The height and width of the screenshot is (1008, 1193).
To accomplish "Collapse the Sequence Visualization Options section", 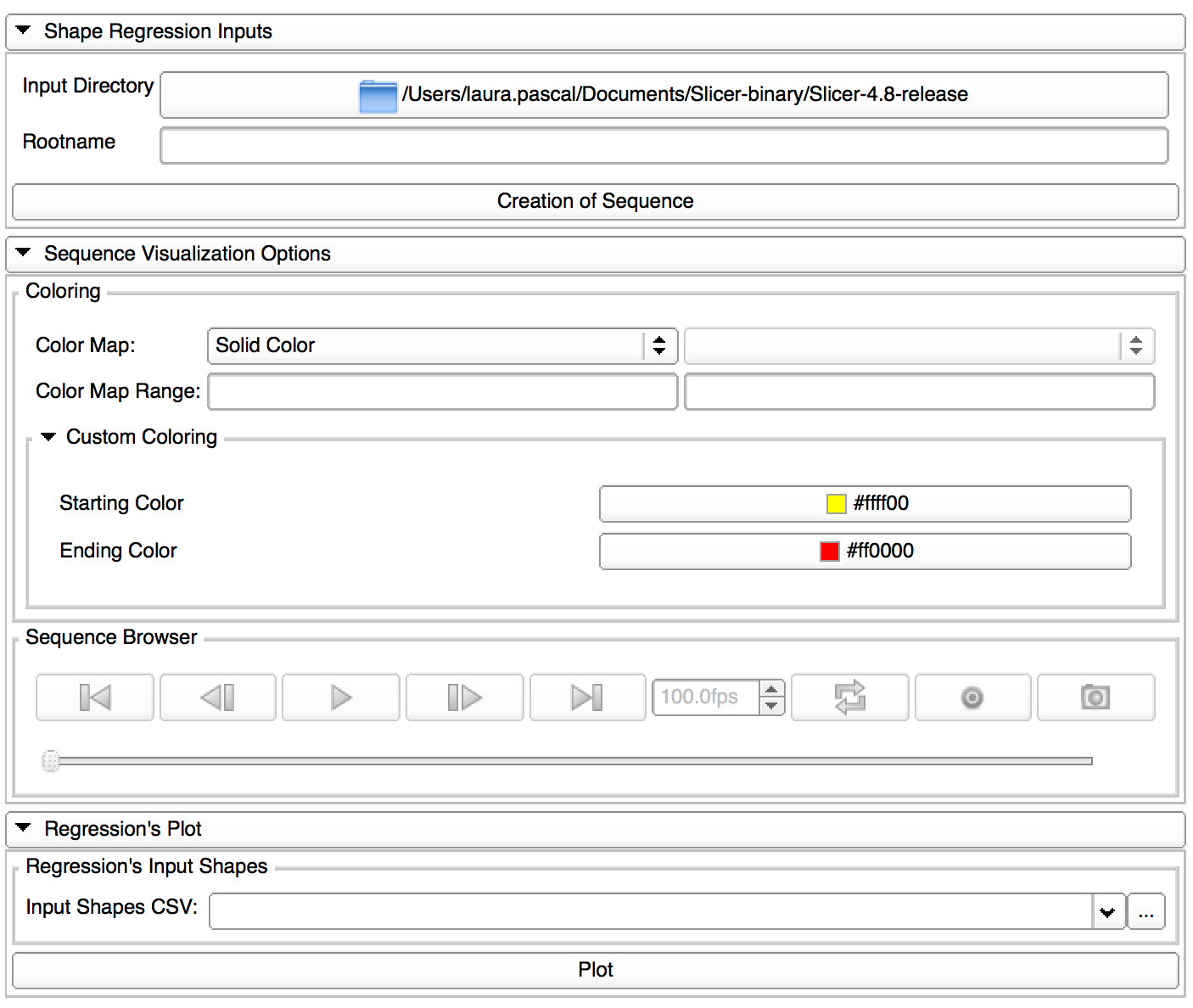I will coord(24,254).
